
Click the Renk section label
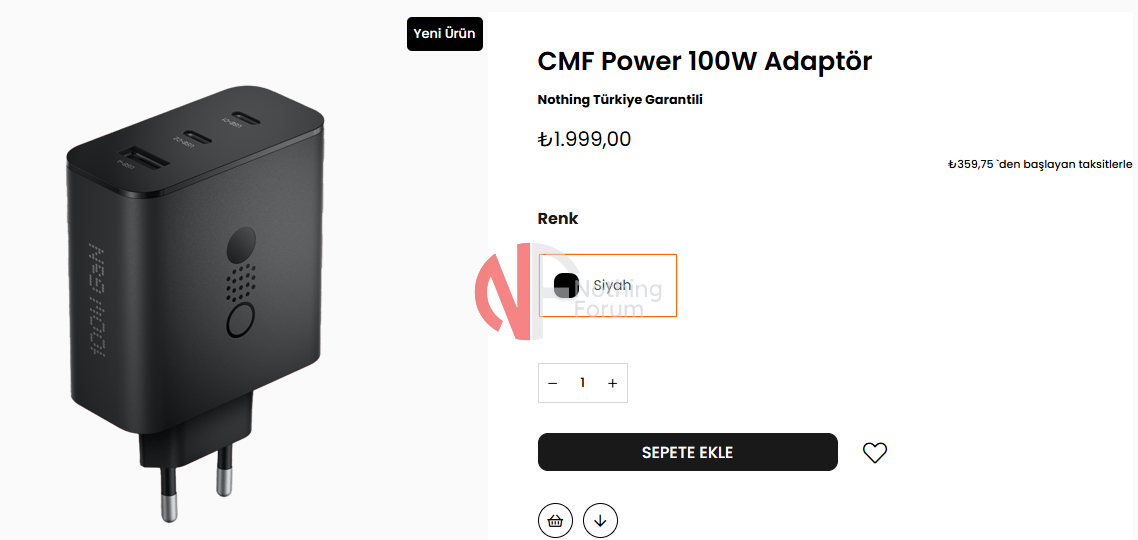(x=558, y=219)
